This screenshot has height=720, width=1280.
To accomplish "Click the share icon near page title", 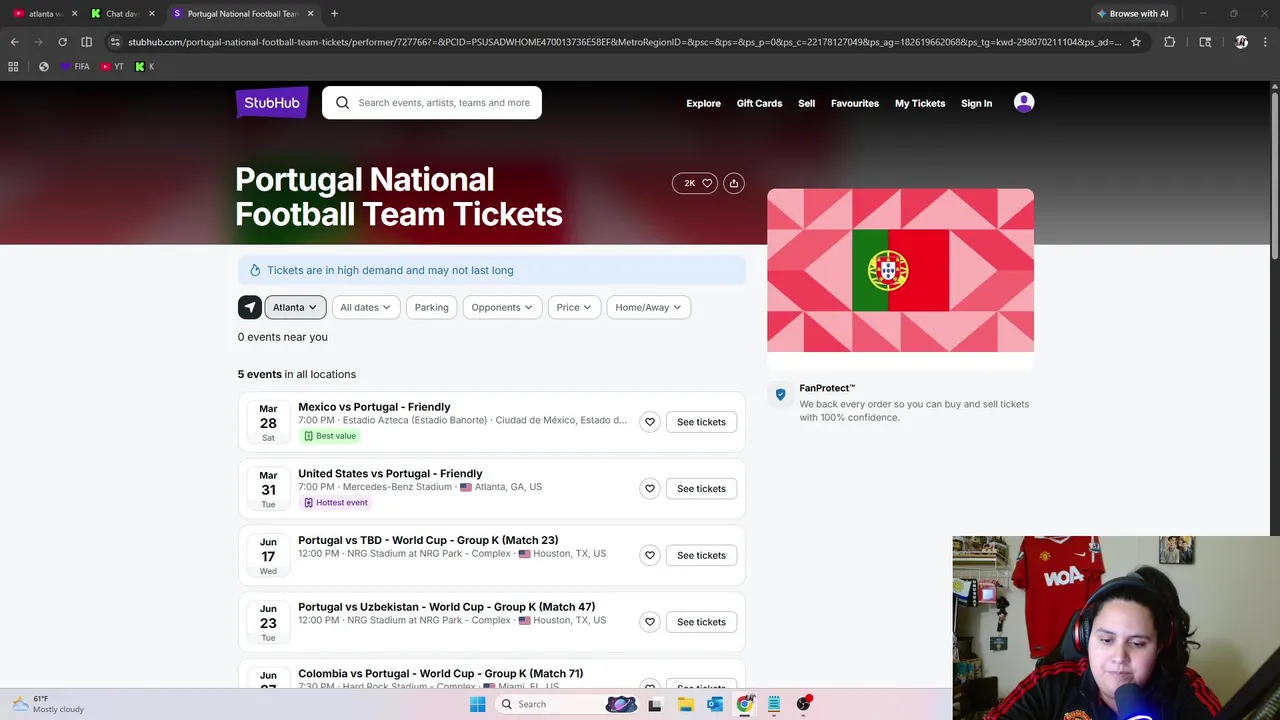I will click(x=734, y=183).
